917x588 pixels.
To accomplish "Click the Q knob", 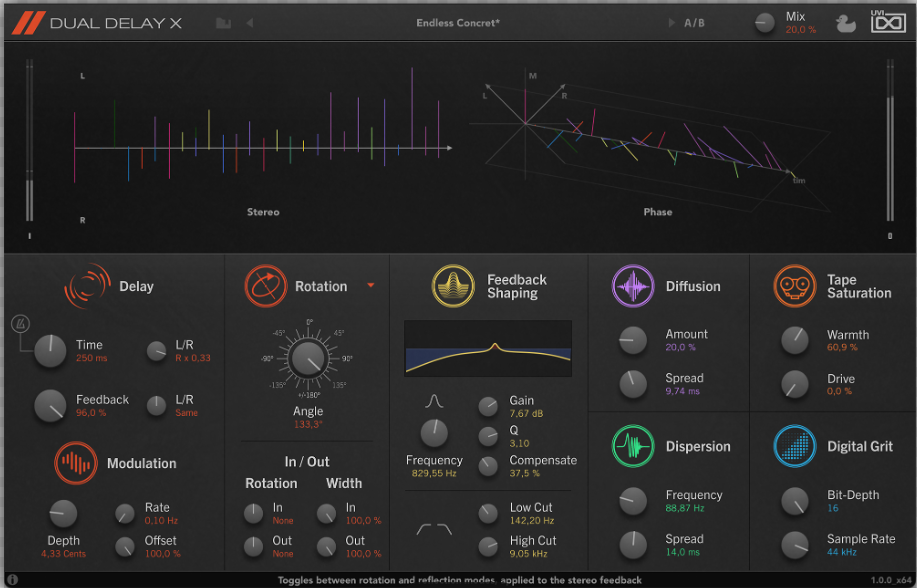I will coord(488,436).
